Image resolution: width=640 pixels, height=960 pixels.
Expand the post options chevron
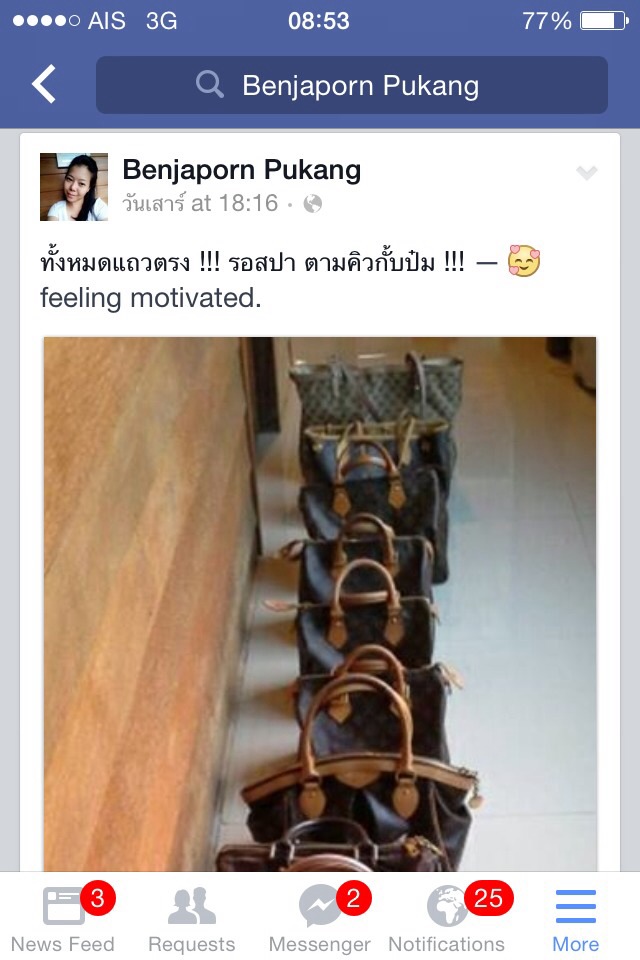tap(587, 173)
